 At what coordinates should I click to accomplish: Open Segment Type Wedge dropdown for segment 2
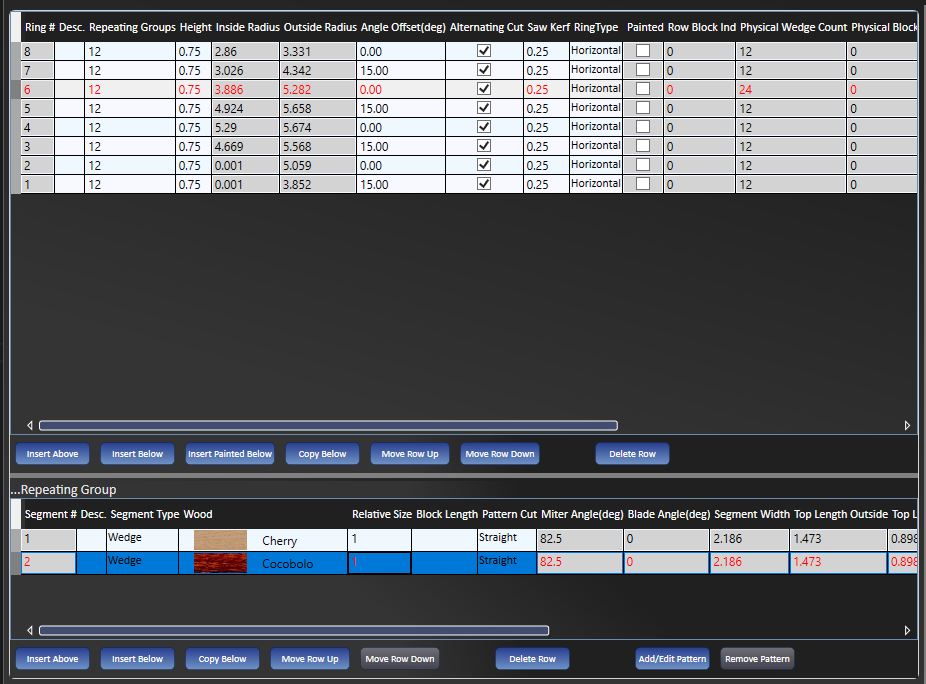pyautogui.click(x=141, y=562)
